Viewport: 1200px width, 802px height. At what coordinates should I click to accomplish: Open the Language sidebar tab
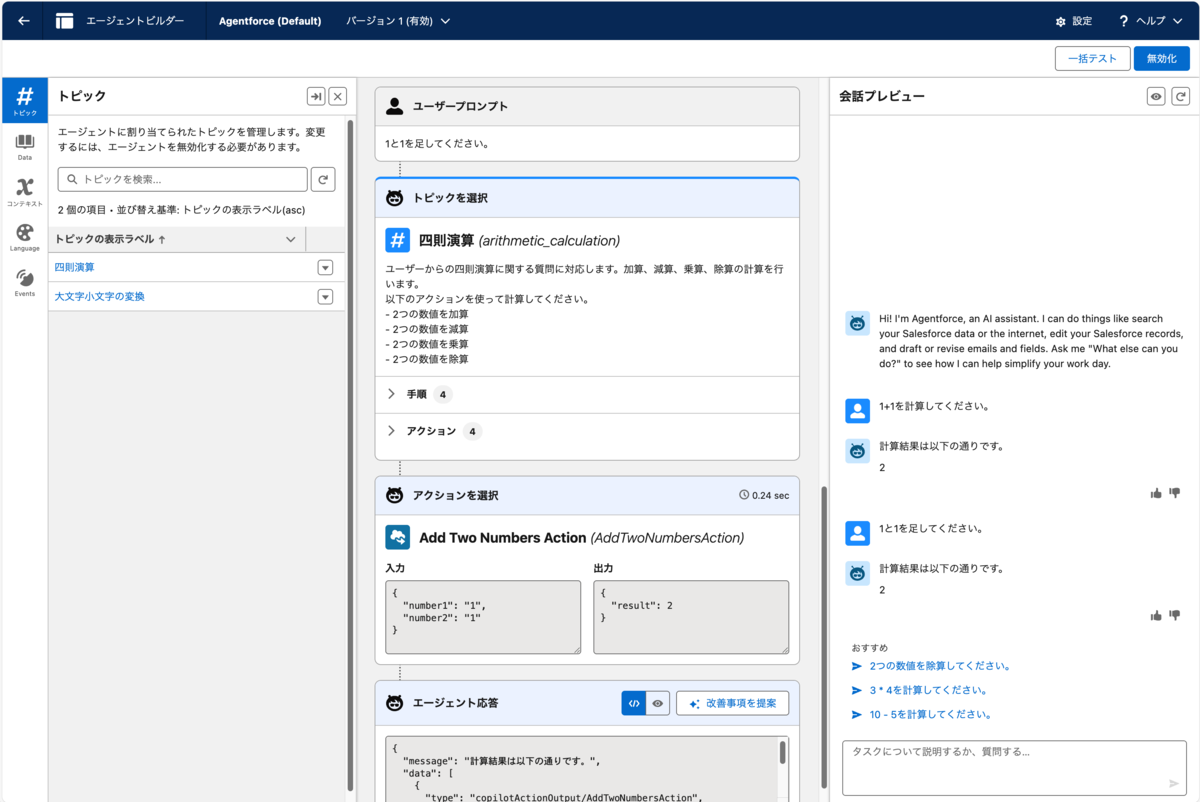pyautogui.click(x=25, y=237)
